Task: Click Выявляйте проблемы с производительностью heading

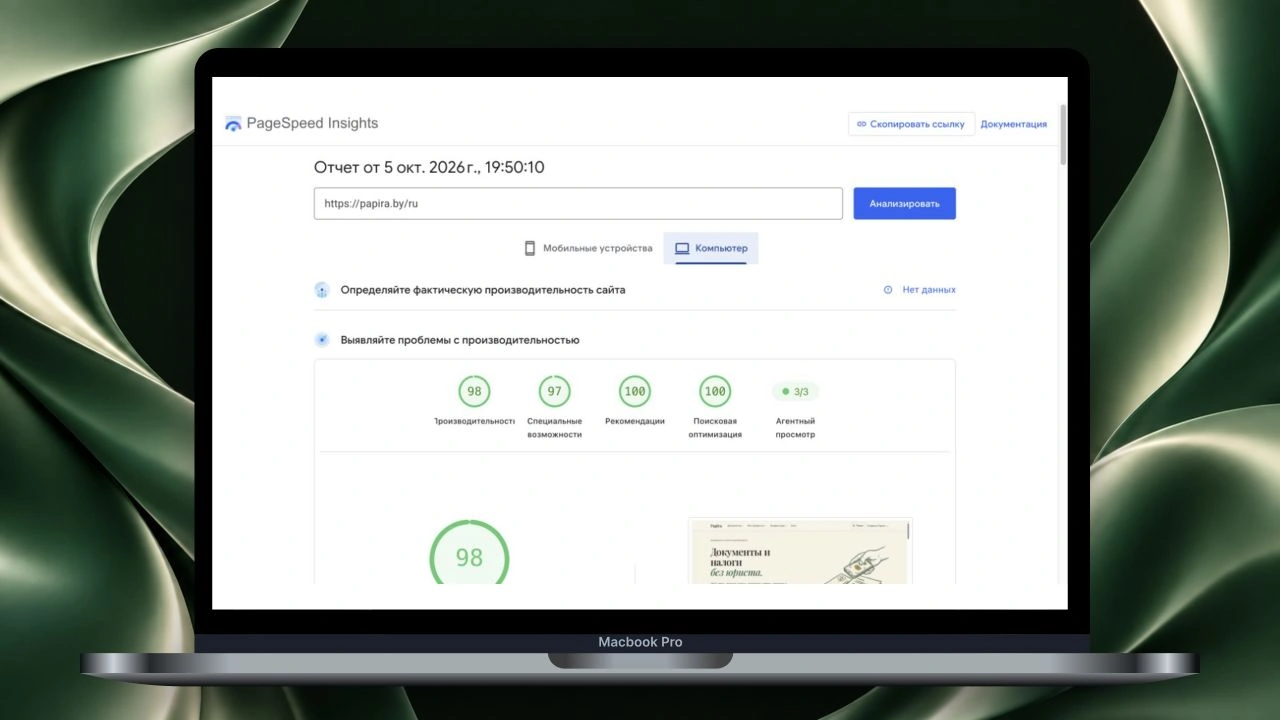Action: (x=460, y=340)
